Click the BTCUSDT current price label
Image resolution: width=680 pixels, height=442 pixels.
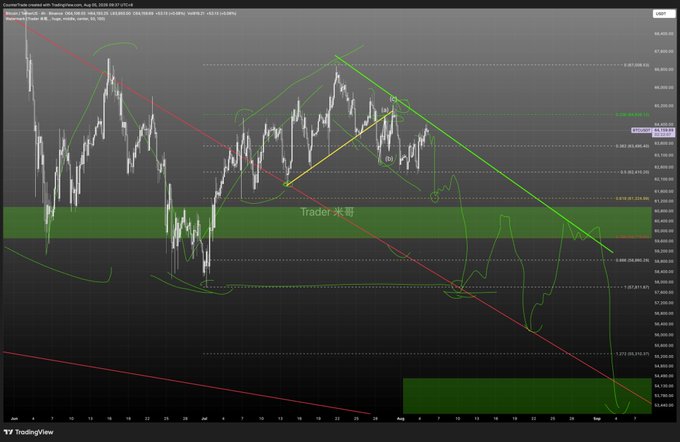653,131
